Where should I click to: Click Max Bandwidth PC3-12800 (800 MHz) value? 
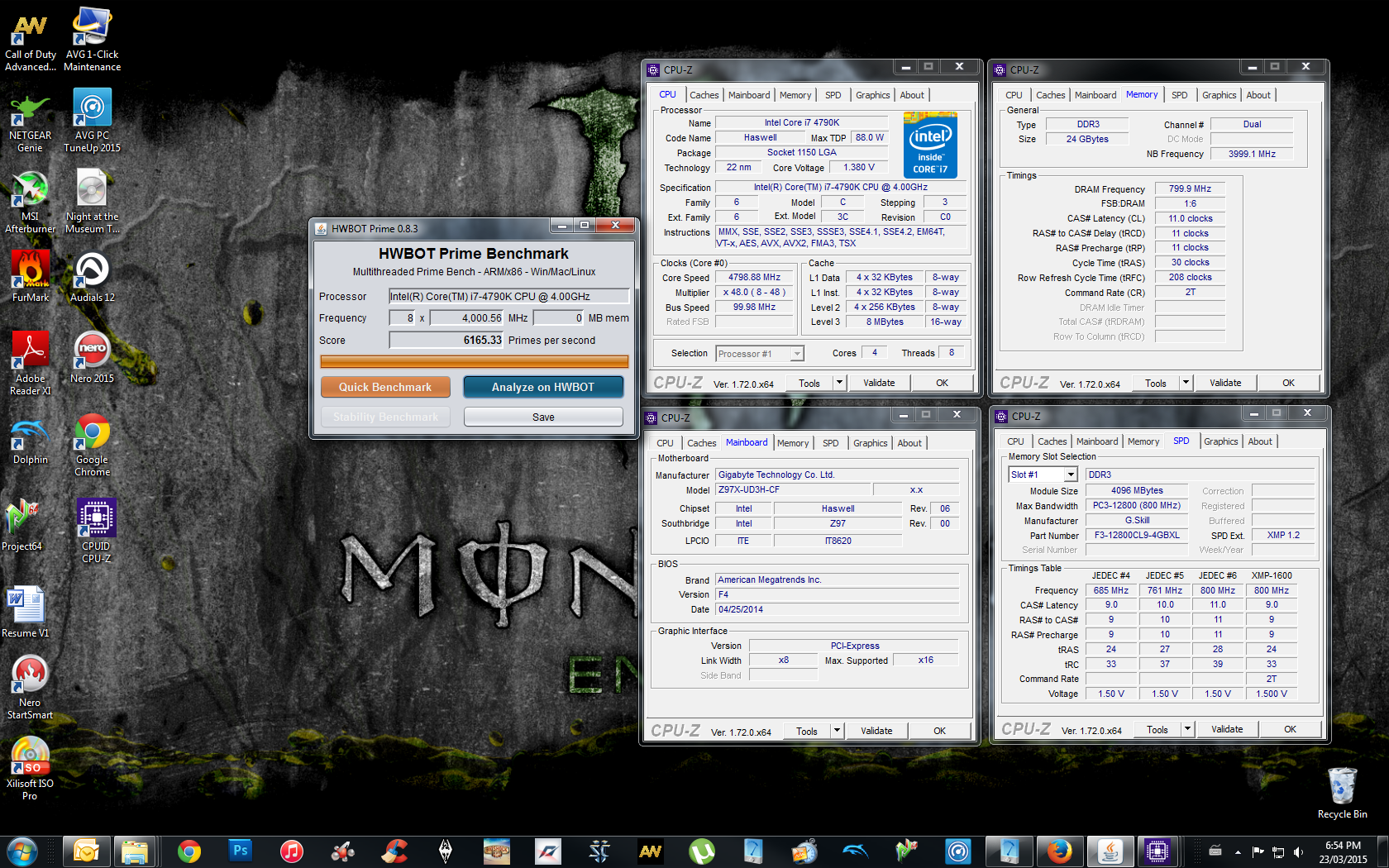point(1137,505)
